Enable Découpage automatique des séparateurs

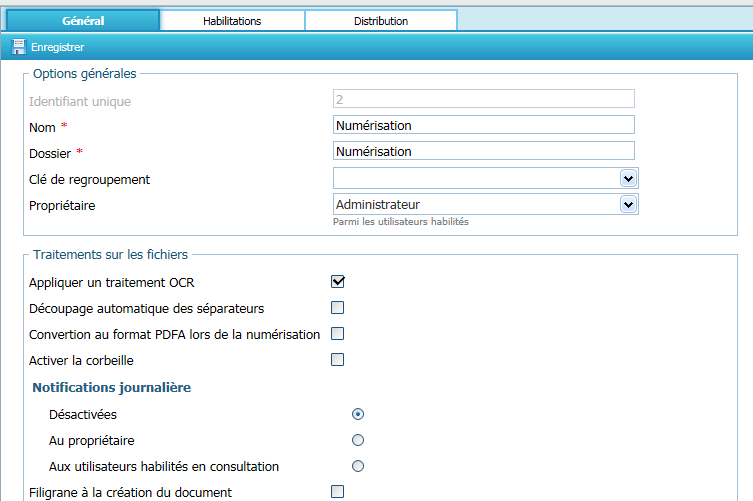click(x=338, y=308)
